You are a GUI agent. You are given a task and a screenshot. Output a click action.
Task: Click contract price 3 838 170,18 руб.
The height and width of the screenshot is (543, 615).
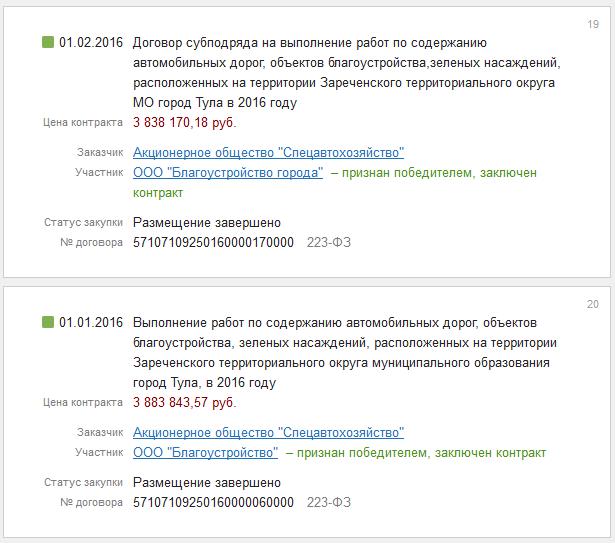(185, 123)
